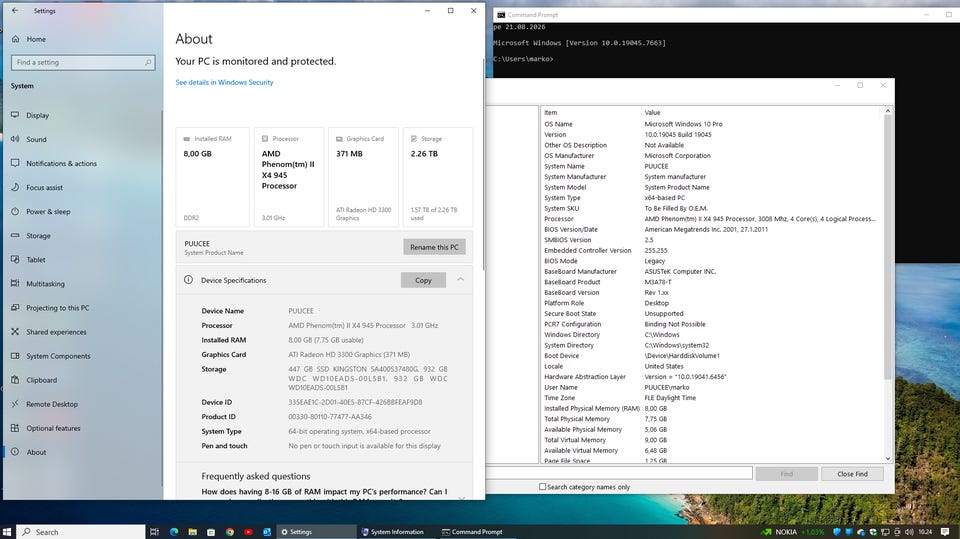
Task: Click the Graphics Card summary card
Action: point(364,177)
